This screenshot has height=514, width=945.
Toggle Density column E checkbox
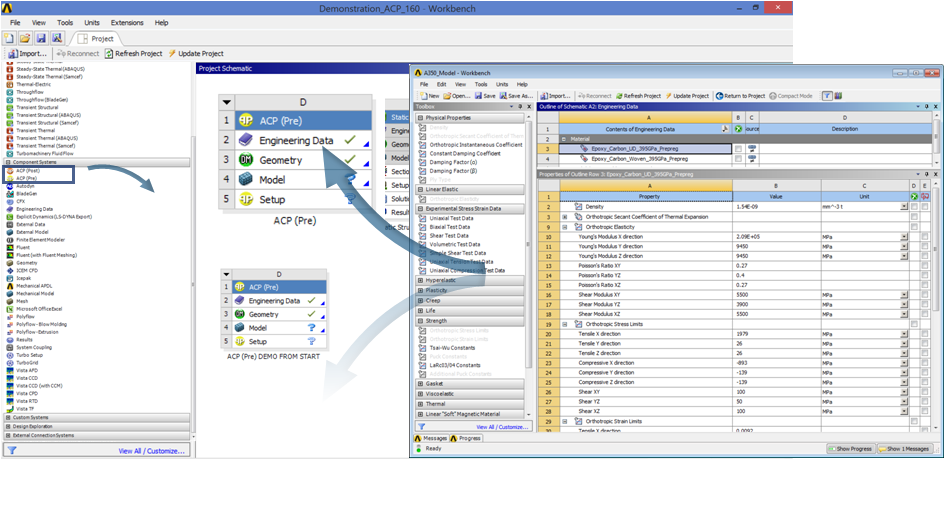(925, 207)
